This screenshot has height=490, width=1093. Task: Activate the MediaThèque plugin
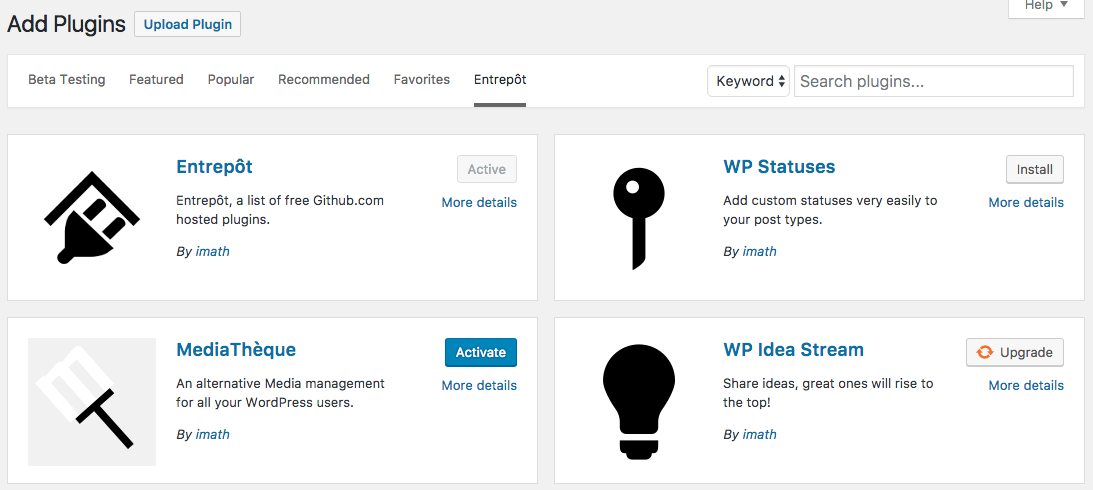pyautogui.click(x=480, y=353)
